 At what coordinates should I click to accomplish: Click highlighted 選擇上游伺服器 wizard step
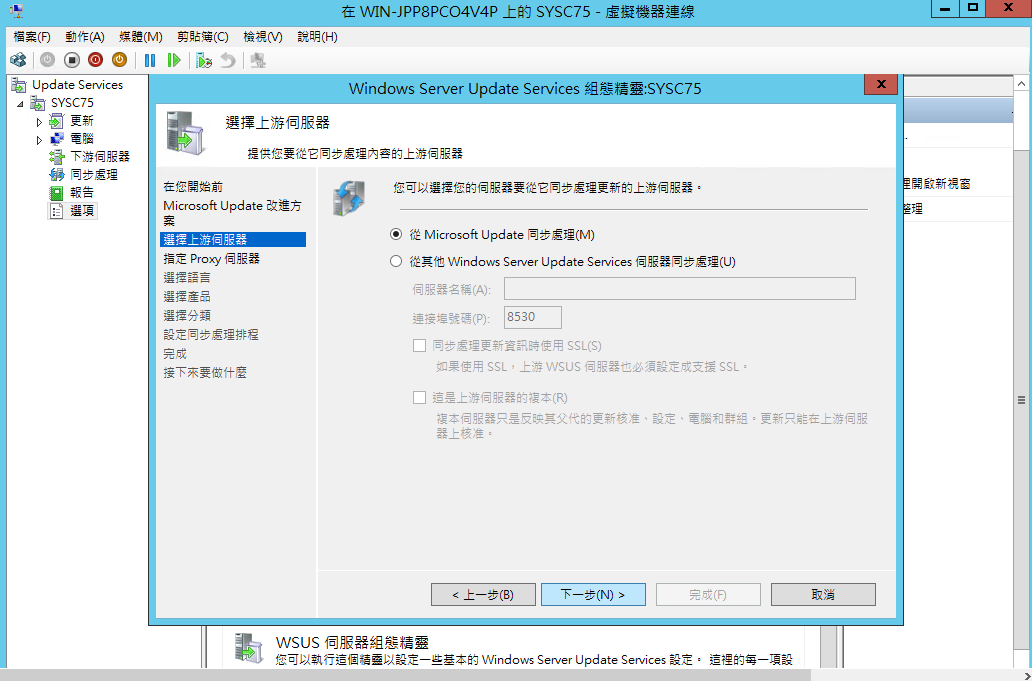pos(233,240)
